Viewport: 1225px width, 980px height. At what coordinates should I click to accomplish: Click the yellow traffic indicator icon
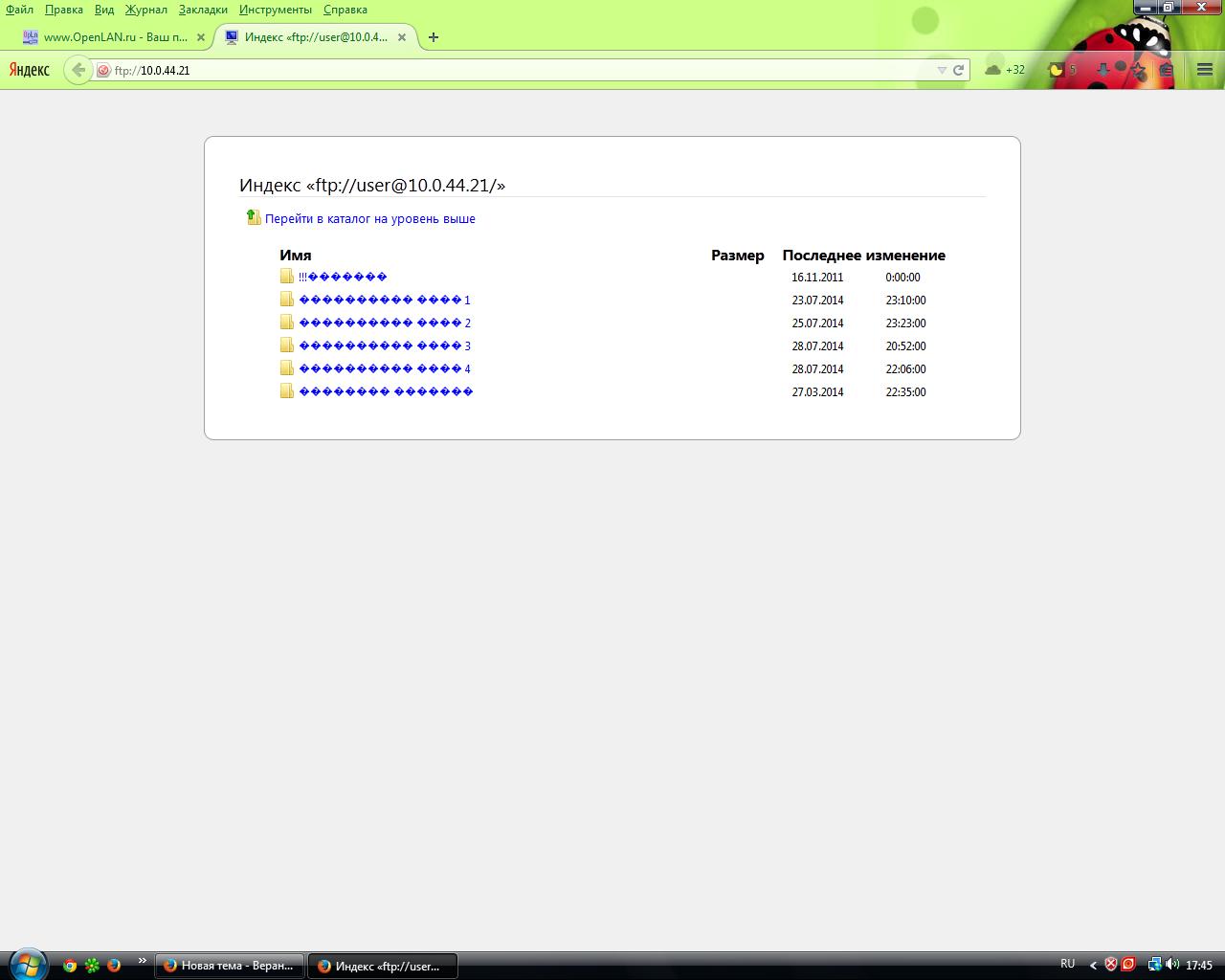1058,70
